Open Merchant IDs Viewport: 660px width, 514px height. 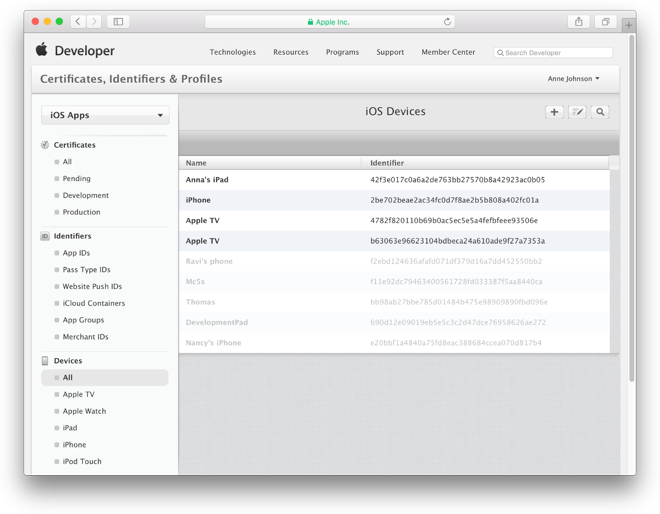coord(85,337)
